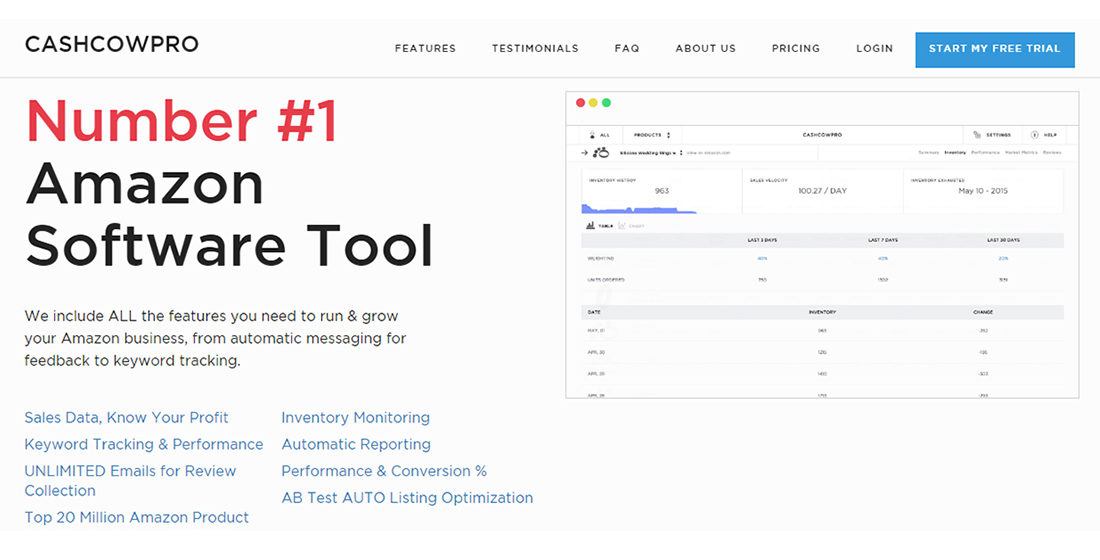Switch to the Summary tab in dashboard
This screenshot has height=560, width=1100.
point(929,152)
